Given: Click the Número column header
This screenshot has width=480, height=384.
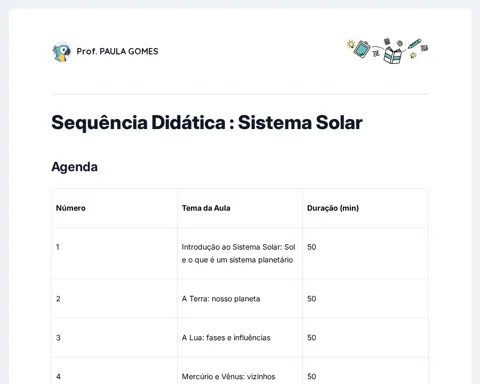Looking at the screenshot, I should 71,208.
